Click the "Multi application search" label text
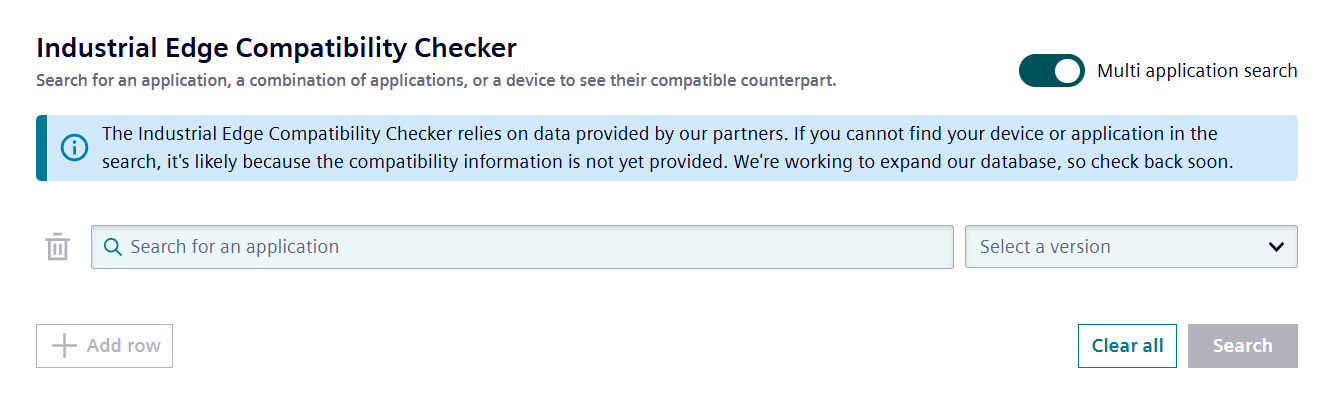Image resolution: width=1320 pixels, height=412 pixels. point(1197,71)
